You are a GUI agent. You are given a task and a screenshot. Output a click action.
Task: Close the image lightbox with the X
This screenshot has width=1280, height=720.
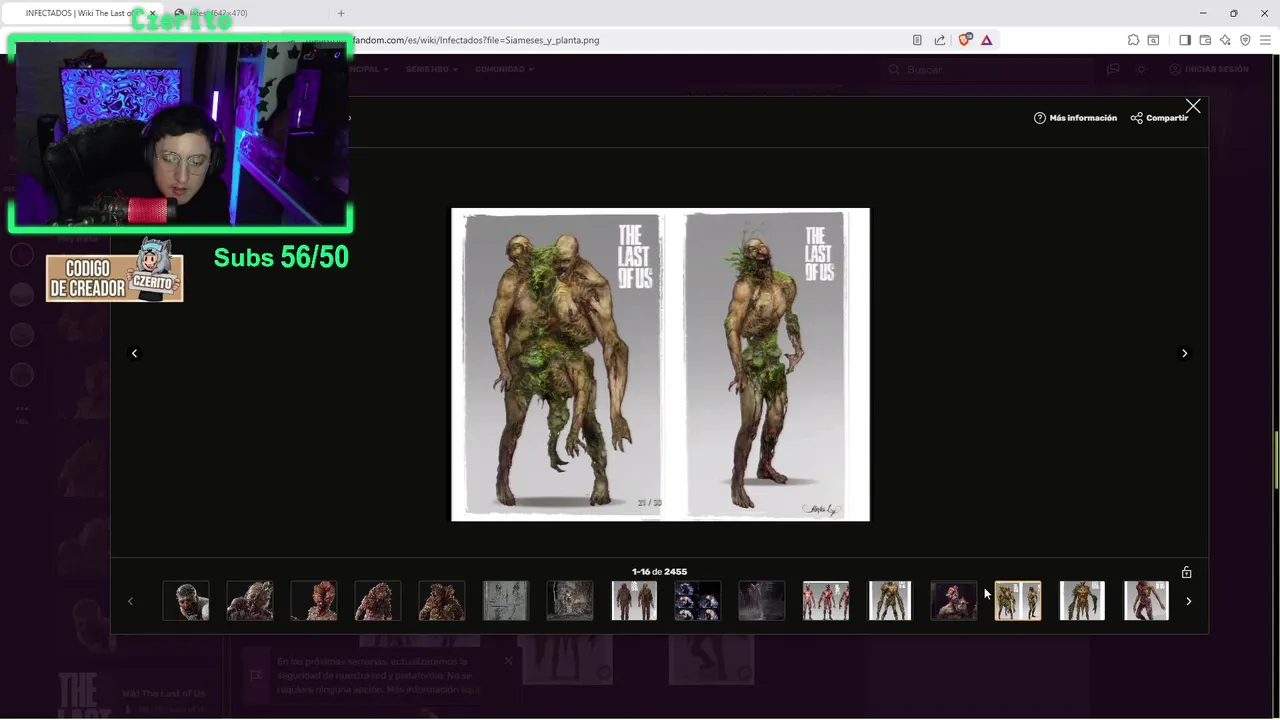pos(1193,107)
